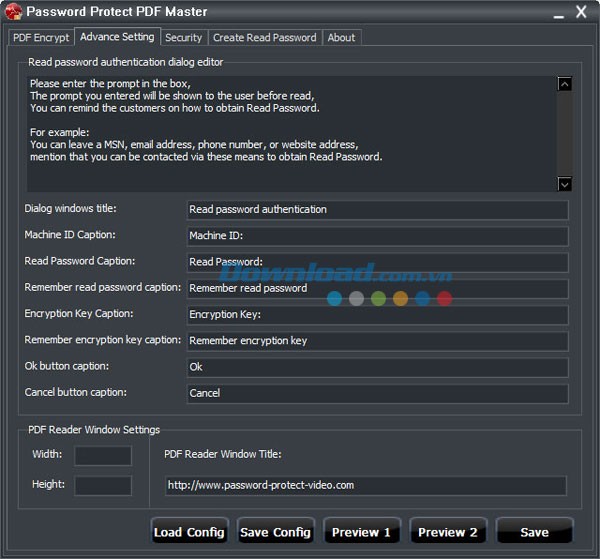
Task: Click the 'Read Password Caption:' label
Action: point(80,261)
